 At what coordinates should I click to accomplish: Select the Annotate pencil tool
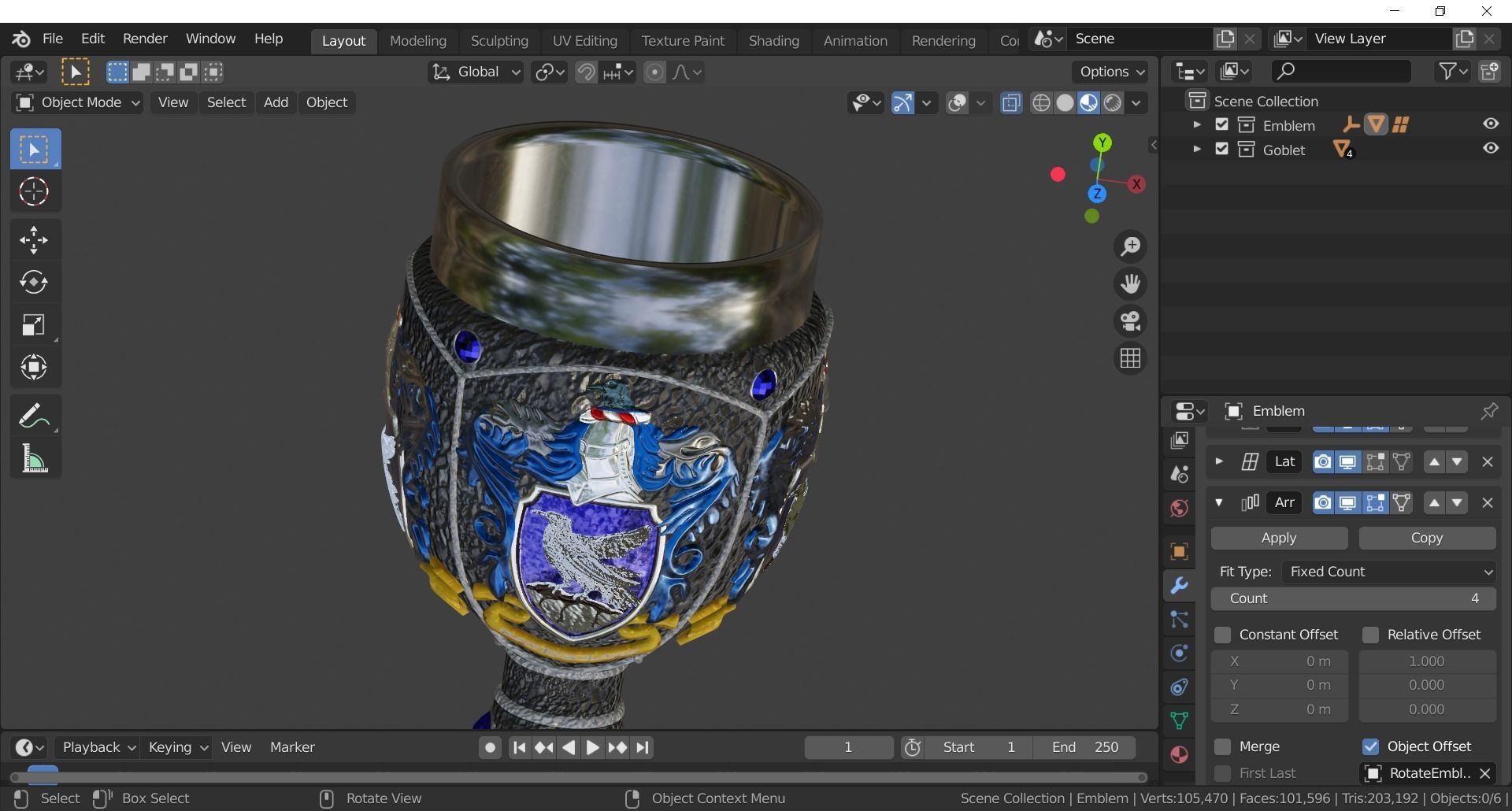[35, 416]
